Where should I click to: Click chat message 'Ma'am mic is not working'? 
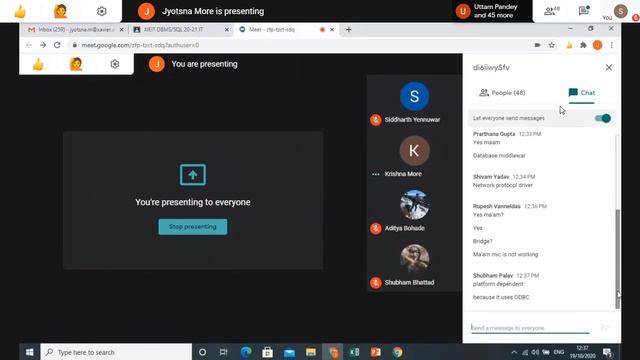click(x=505, y=254)
